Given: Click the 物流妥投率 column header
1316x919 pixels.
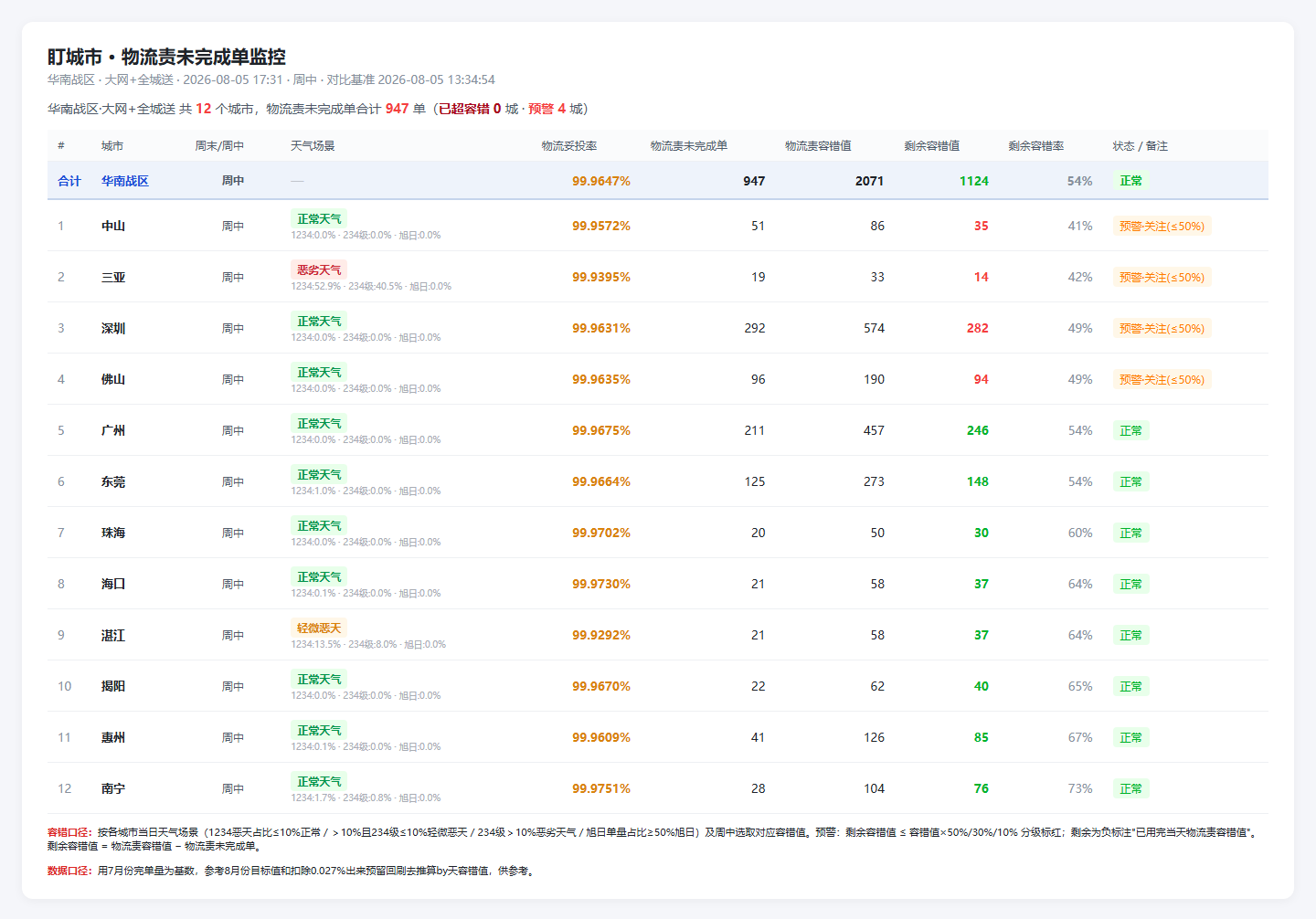Looking at the screenshot, I should (x=569, y=146).
